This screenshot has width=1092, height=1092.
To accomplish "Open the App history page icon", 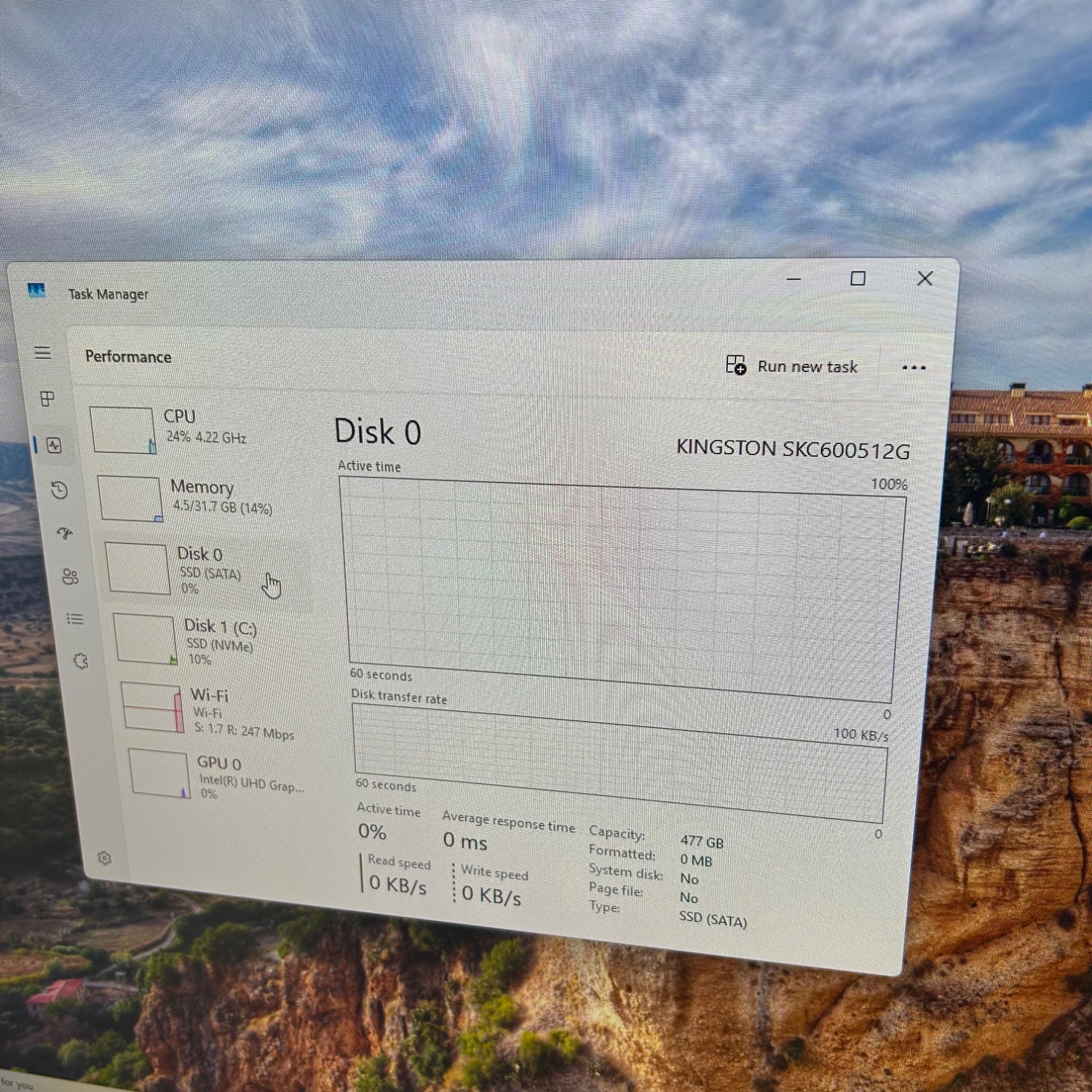I will tap(60, 490).
